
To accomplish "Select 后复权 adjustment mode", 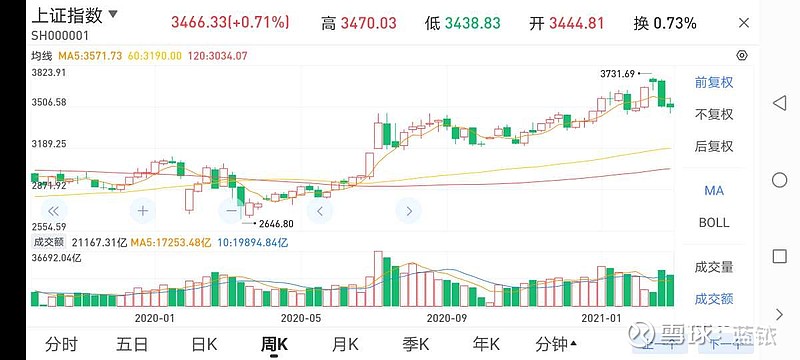I will pyautogui.click(x=714, y=146).
